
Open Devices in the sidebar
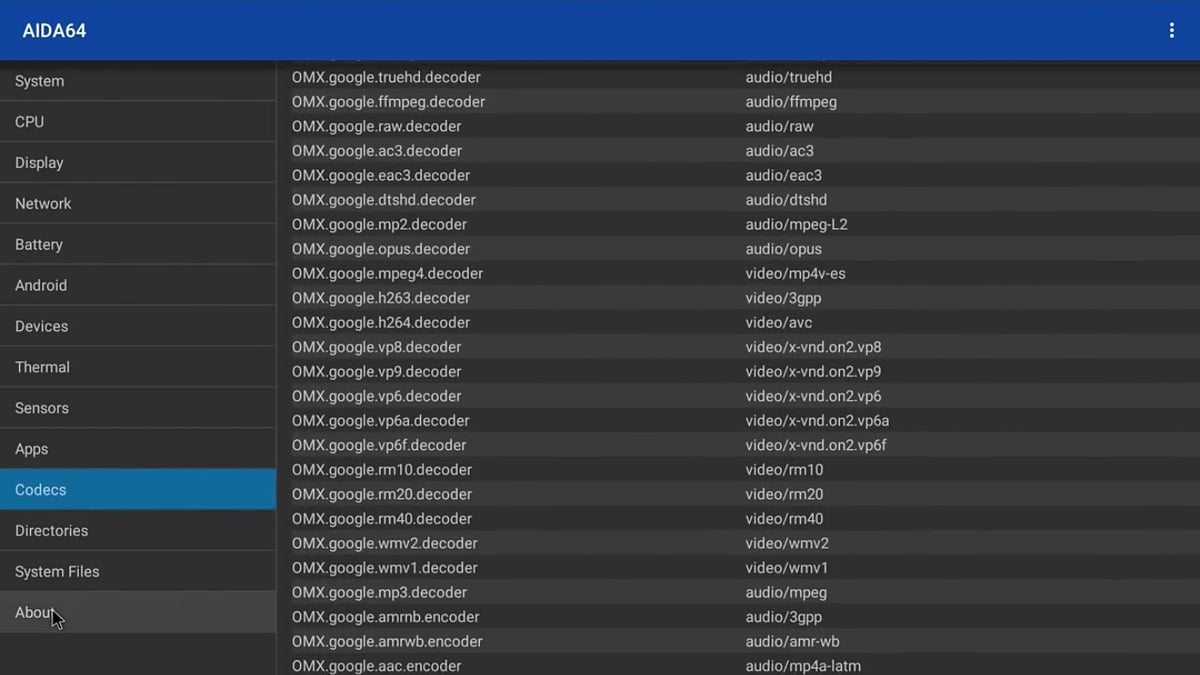138,327
